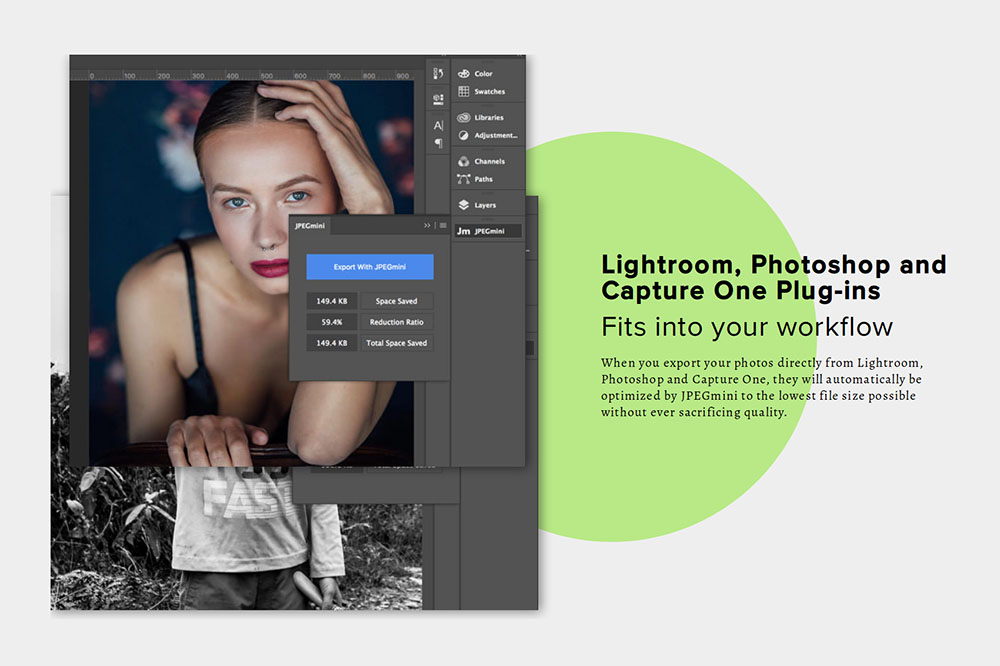Click the horizontal ruler above canvas
This screenshot has height=666, width=1000.
250,76
